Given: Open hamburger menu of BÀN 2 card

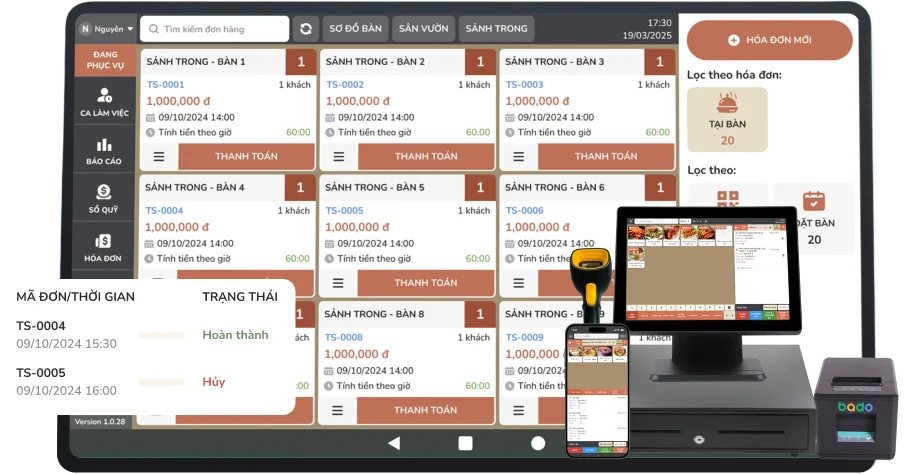Looking at the screenshot, I should (339, 156).
